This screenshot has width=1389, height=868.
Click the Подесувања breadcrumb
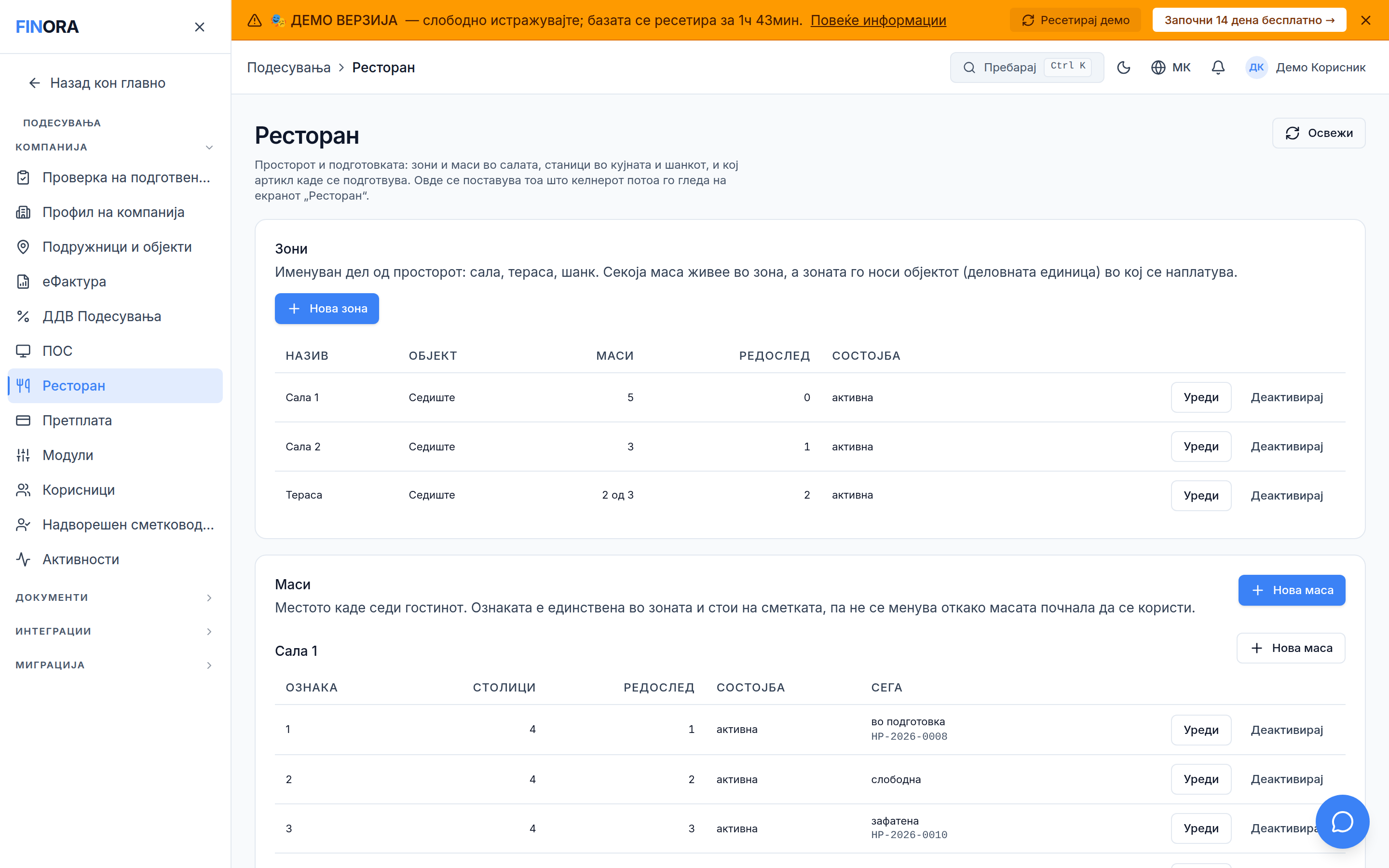[x=289, y=68]
